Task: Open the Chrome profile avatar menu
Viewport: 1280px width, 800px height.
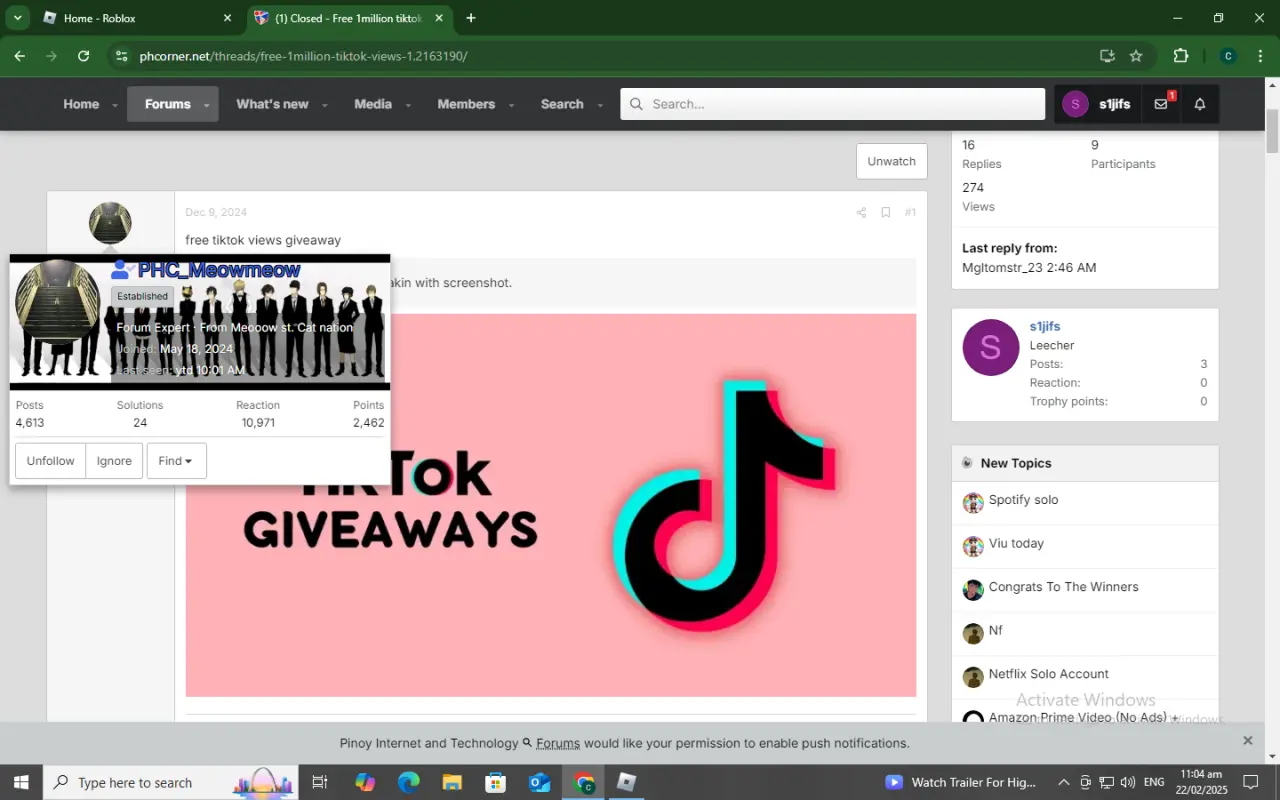Action: pyautogui.click(x=1229, y=56)
